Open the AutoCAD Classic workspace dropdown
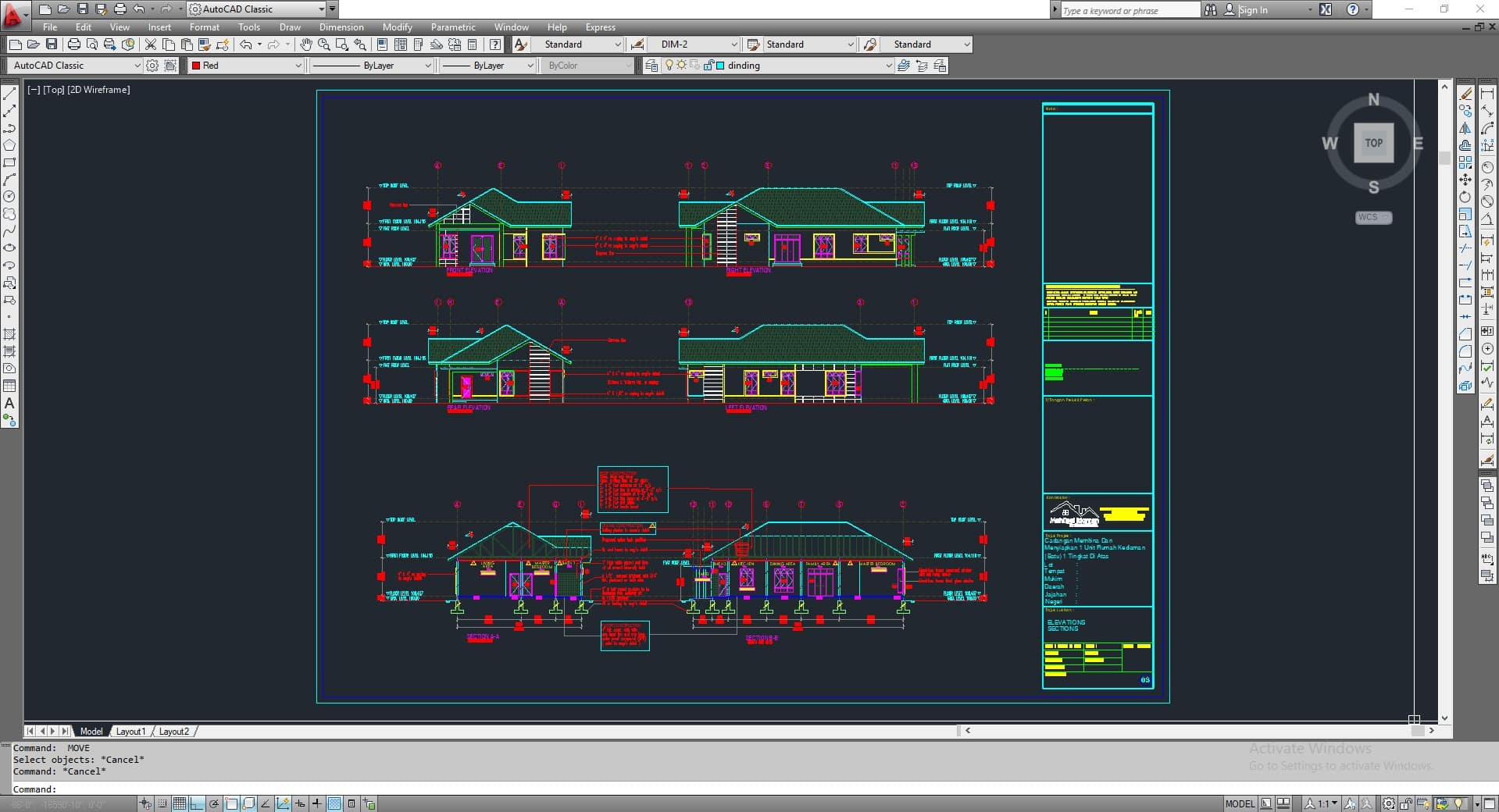 (x=76, y=66)
